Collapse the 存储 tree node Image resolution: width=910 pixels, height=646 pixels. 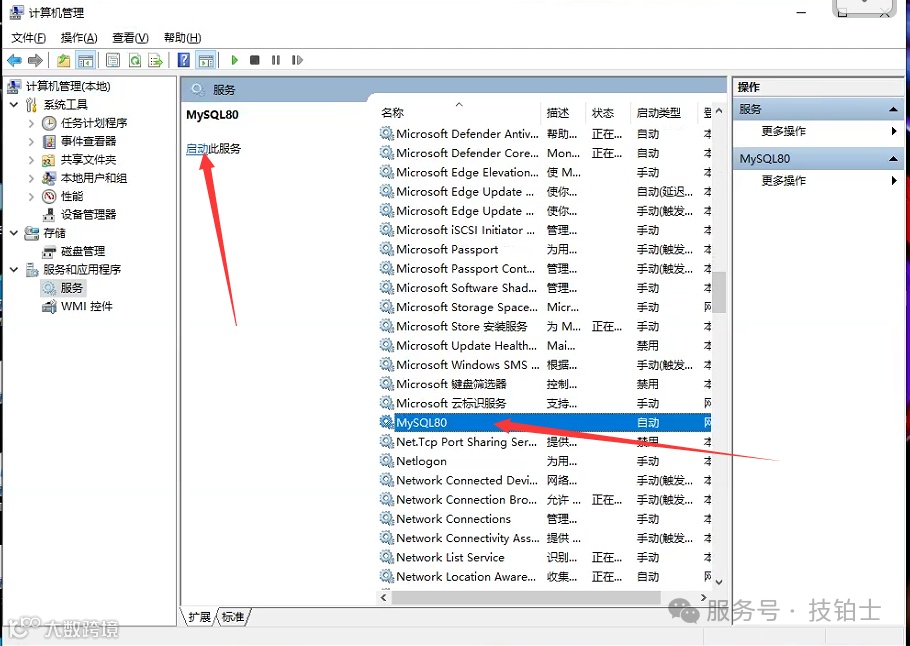click(x=15, y=233)
